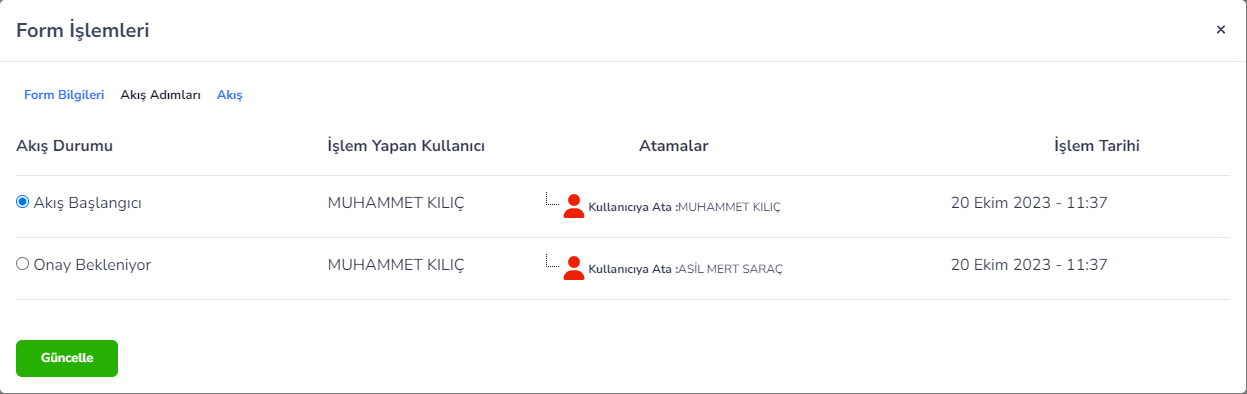Switch to the Akış Adımları tab
Image resolution: width=1247 pixels, height=394 pixels.
pos(160,95)
